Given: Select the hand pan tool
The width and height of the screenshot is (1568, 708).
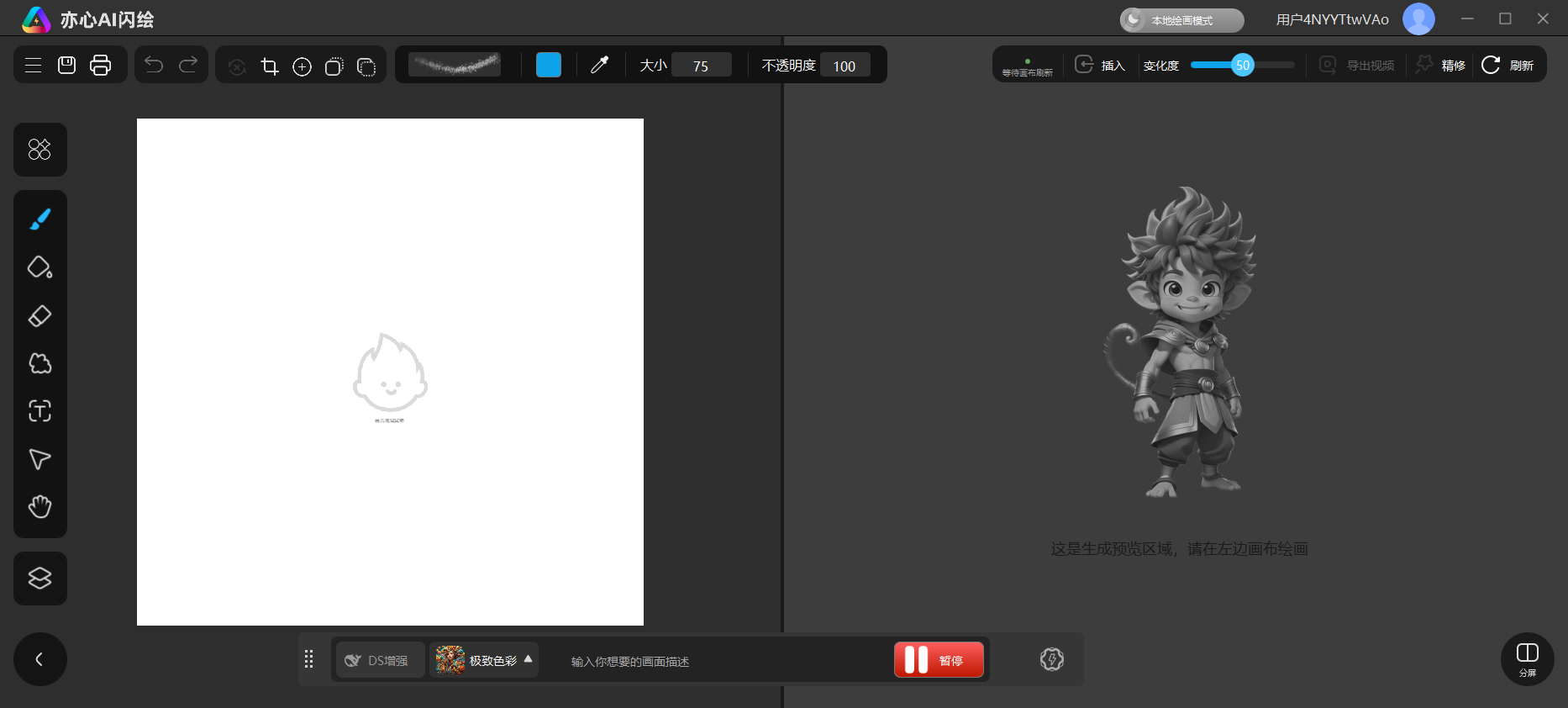Looking at the screenshot, I should click(x=39, y=507).
